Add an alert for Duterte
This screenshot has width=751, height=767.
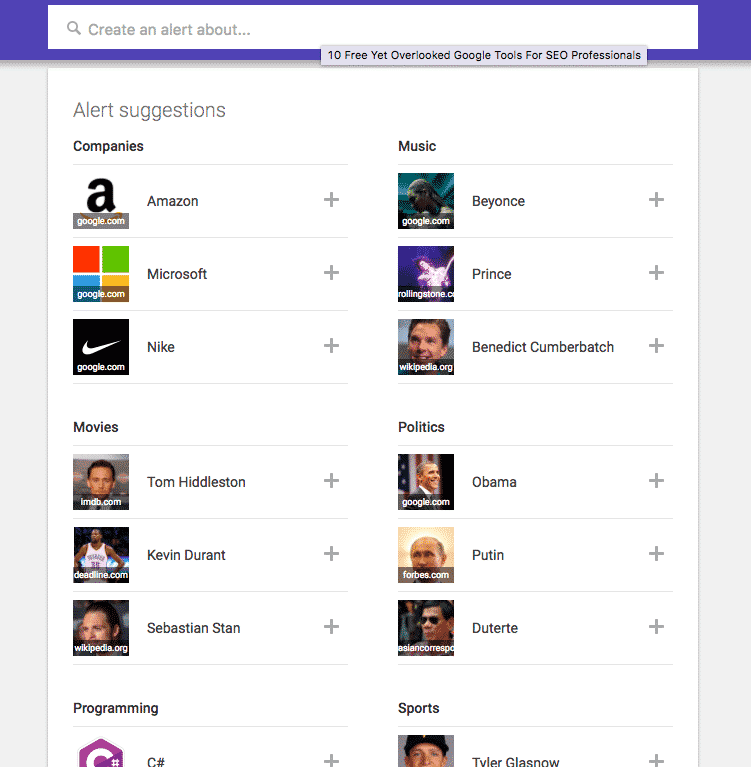pos(656,627)
